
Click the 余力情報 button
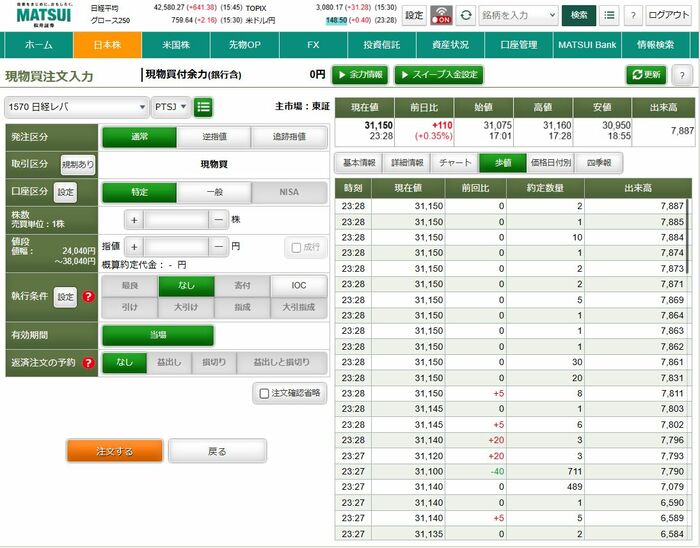pyautogui.click(x=360, y=75)
